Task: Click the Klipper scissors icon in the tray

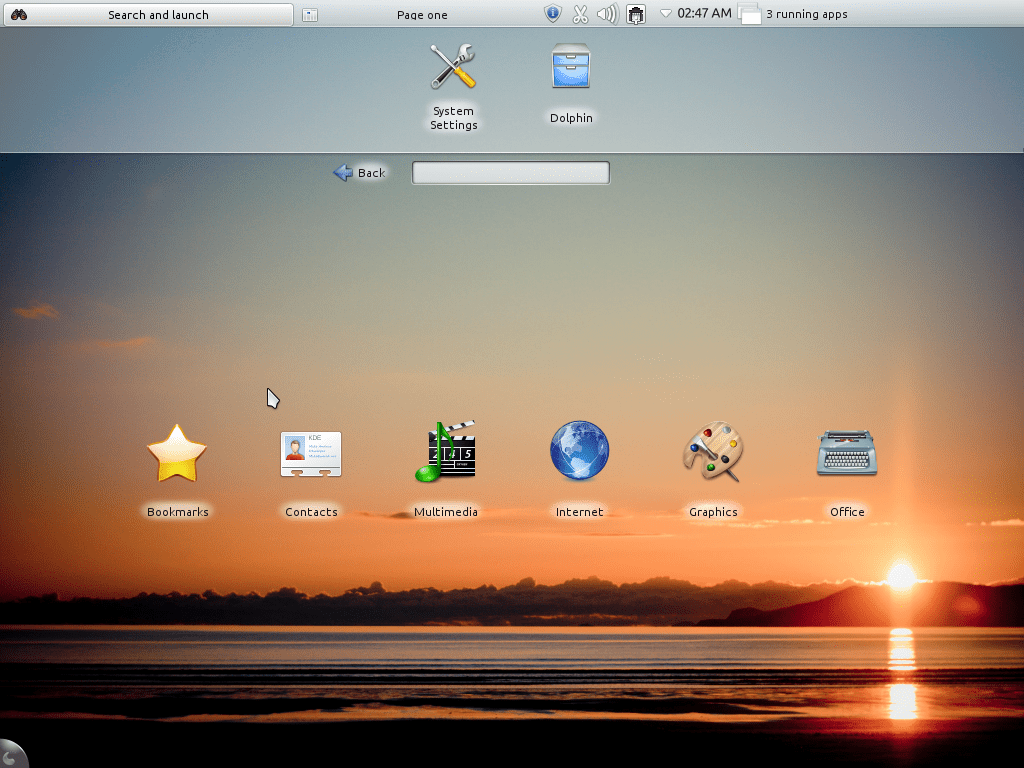Action: (x=581, y=14)
